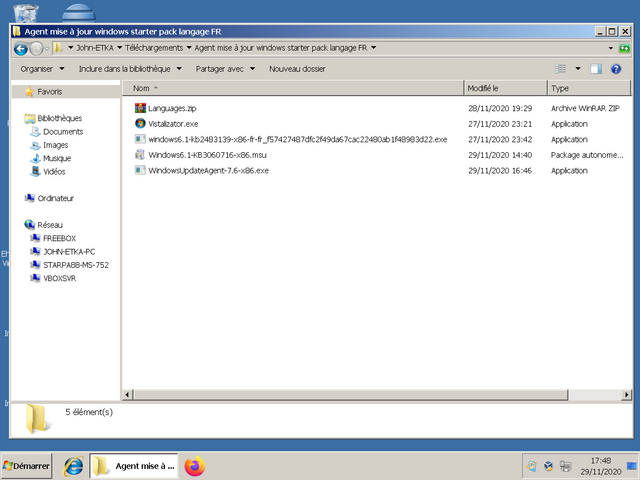640x480 pixels.
Task: Click Package autonome type cell
Action: tap(587, 155)
